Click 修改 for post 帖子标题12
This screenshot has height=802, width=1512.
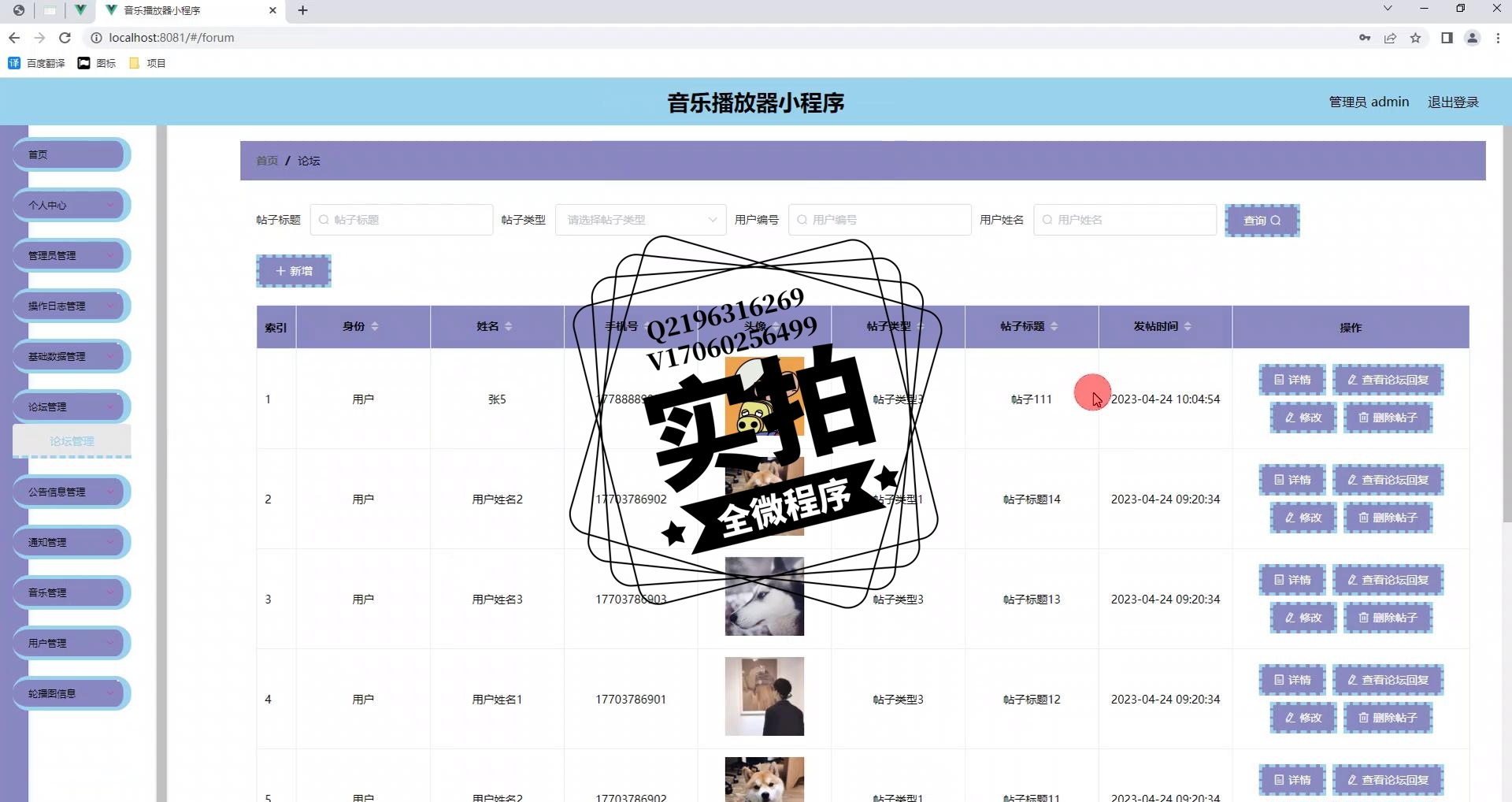pyautogui.click(x=1303, y=718)
